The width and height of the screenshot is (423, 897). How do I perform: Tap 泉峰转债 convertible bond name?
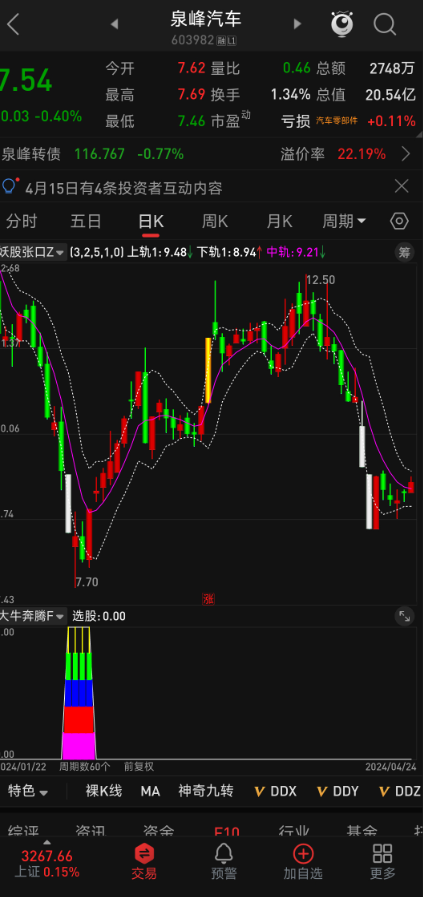click(x=31, y=154)
